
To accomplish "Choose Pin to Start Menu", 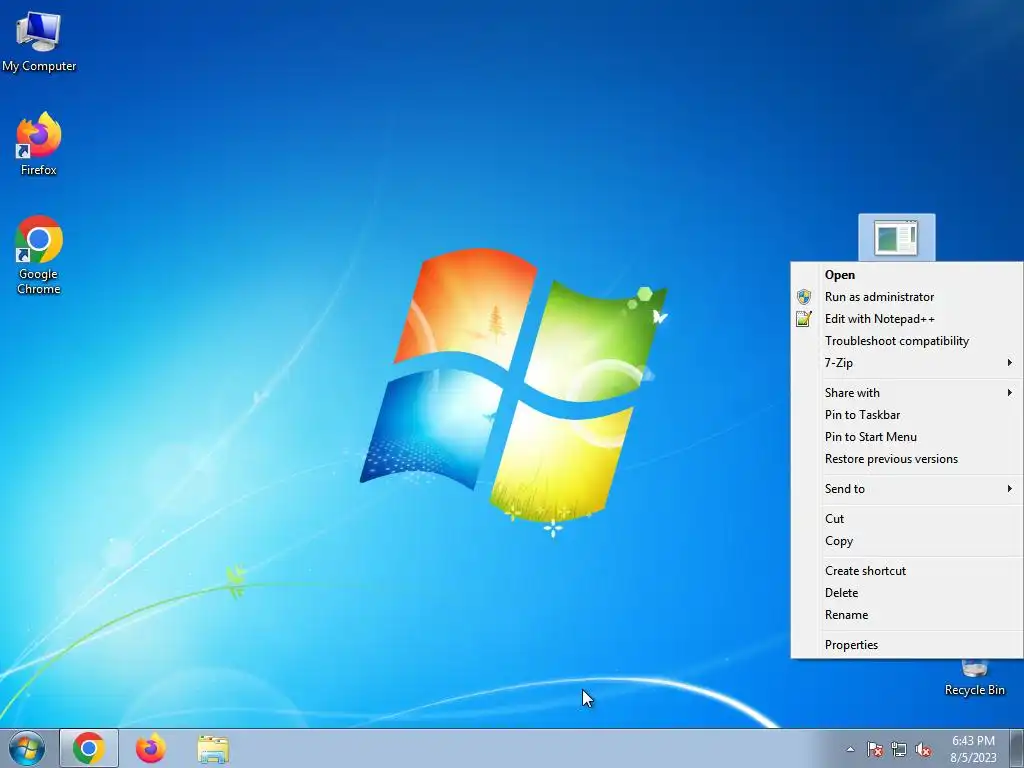I will (x=906, y=437).
